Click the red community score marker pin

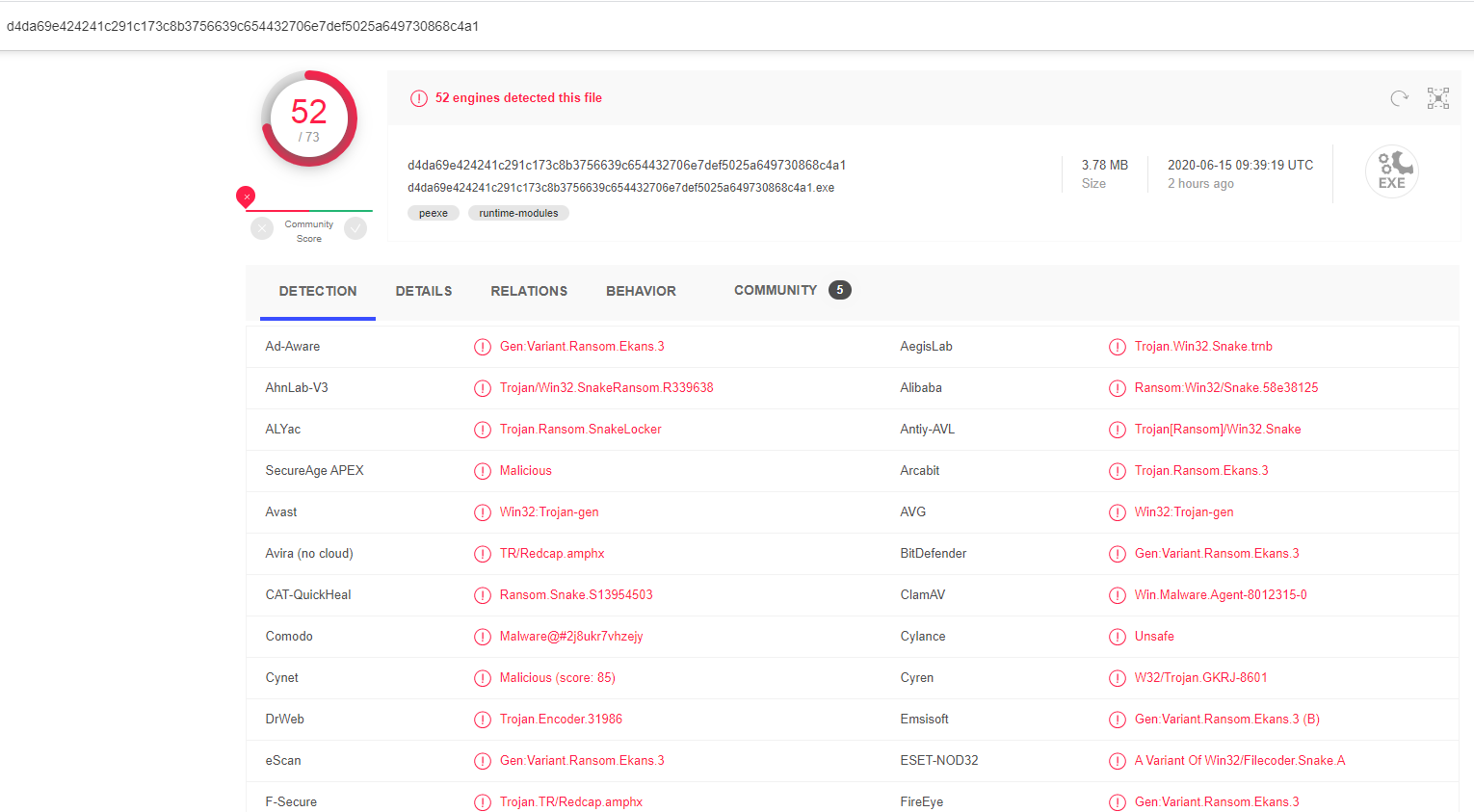tap(246, 196)
